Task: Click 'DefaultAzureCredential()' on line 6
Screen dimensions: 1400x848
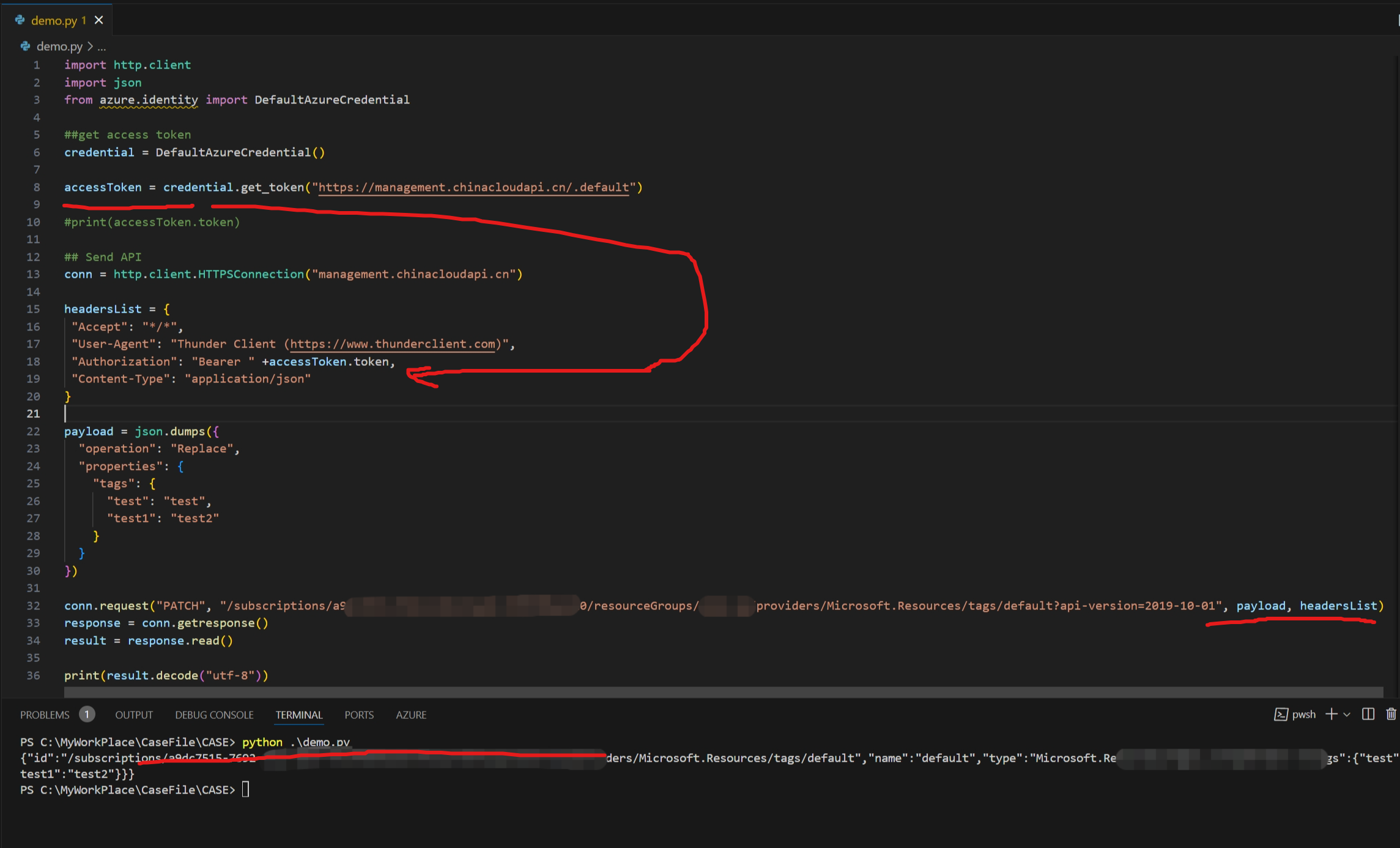Action: coord(240,152)
